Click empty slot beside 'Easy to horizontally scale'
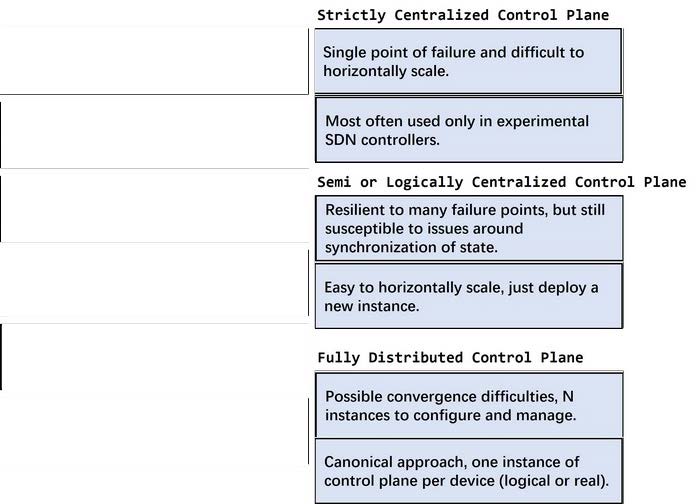 pyautogui.click(x=154, y=283)
